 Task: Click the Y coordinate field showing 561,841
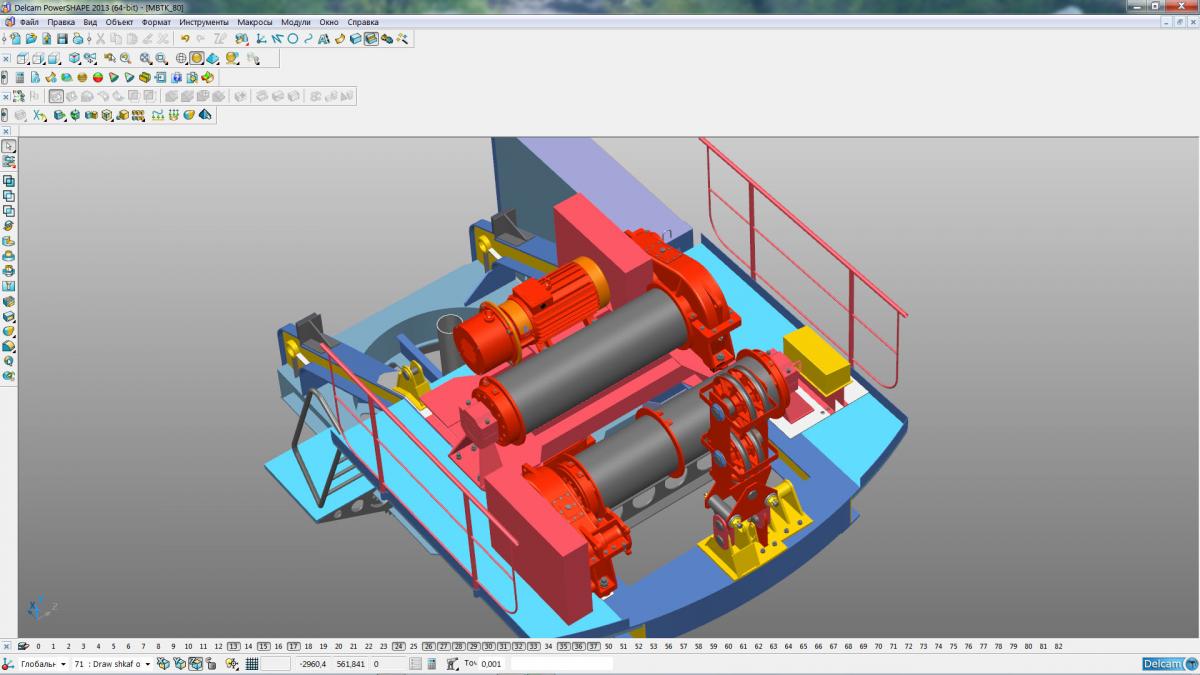pyautogui.click(x=350, y=664)
